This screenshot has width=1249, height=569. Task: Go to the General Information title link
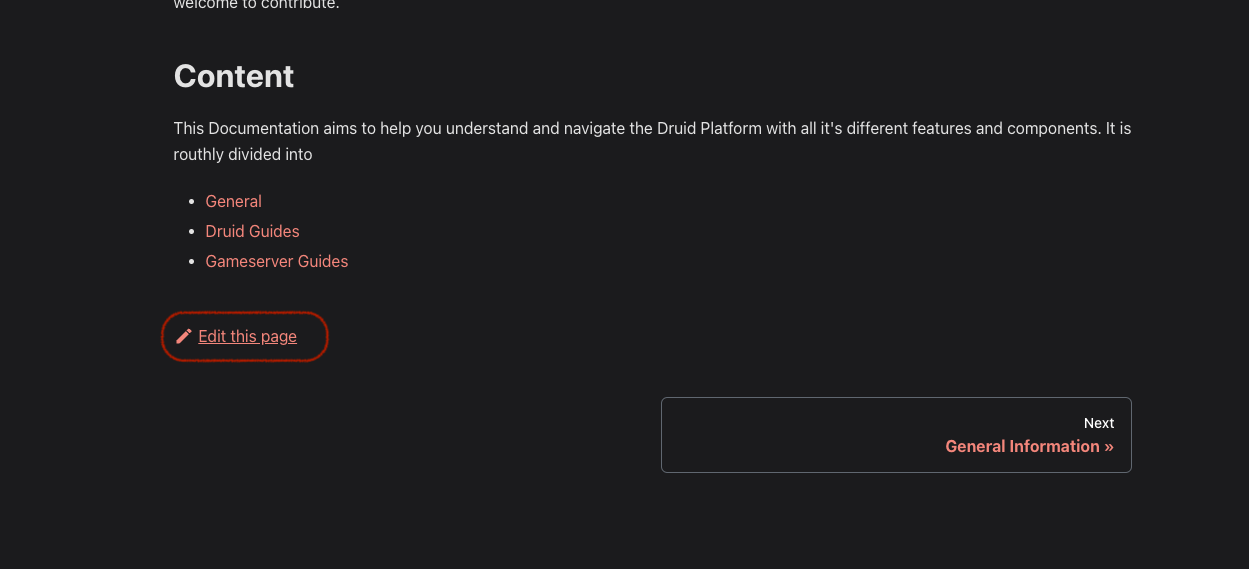click(1021, 446)
